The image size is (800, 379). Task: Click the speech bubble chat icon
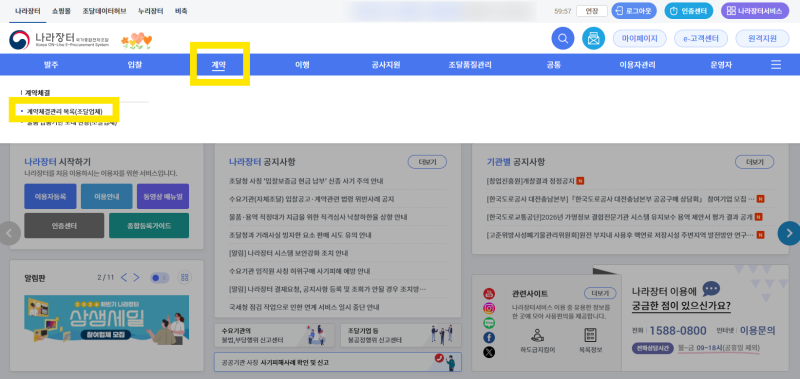coord(711,289)
